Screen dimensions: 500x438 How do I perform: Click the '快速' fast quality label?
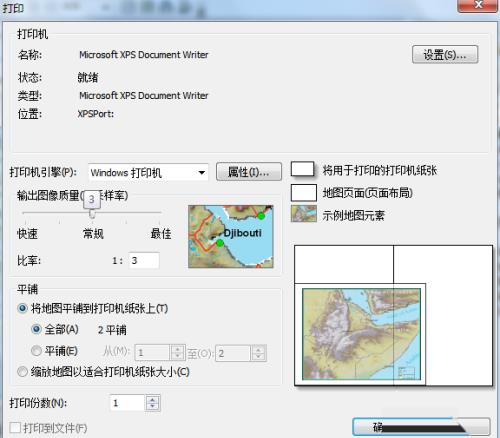click(x=27, y=234)
